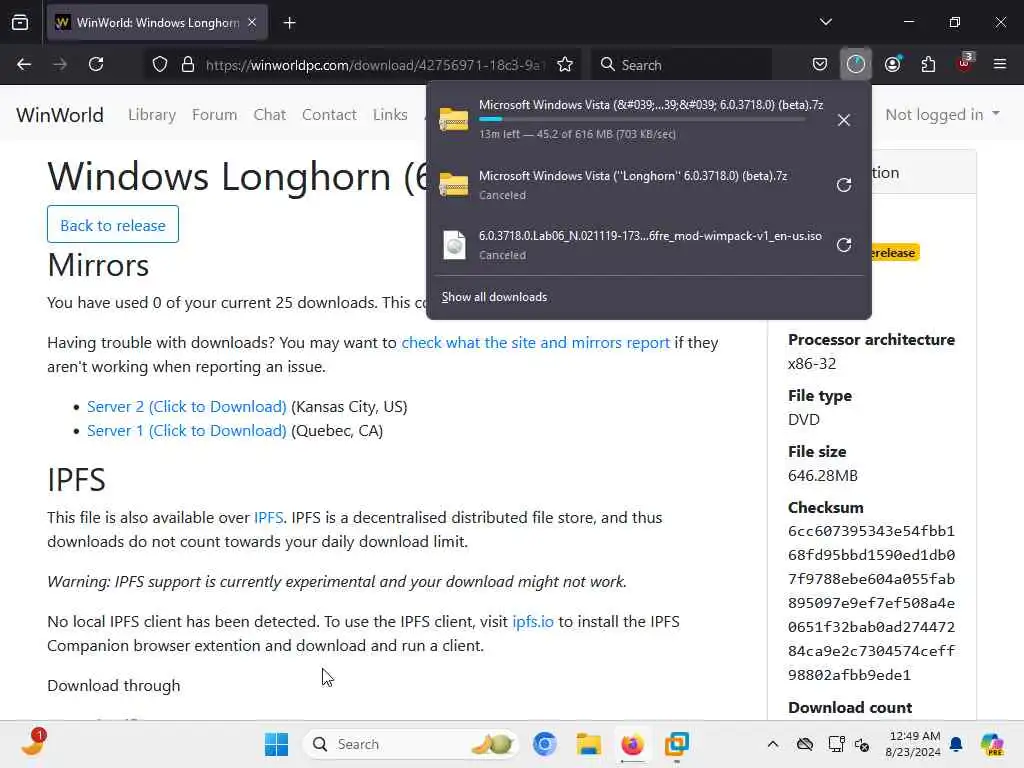The width and height of the screenshot is (1024, 768).
Task: Open the Contact nav item
Action: pos(329,115)
